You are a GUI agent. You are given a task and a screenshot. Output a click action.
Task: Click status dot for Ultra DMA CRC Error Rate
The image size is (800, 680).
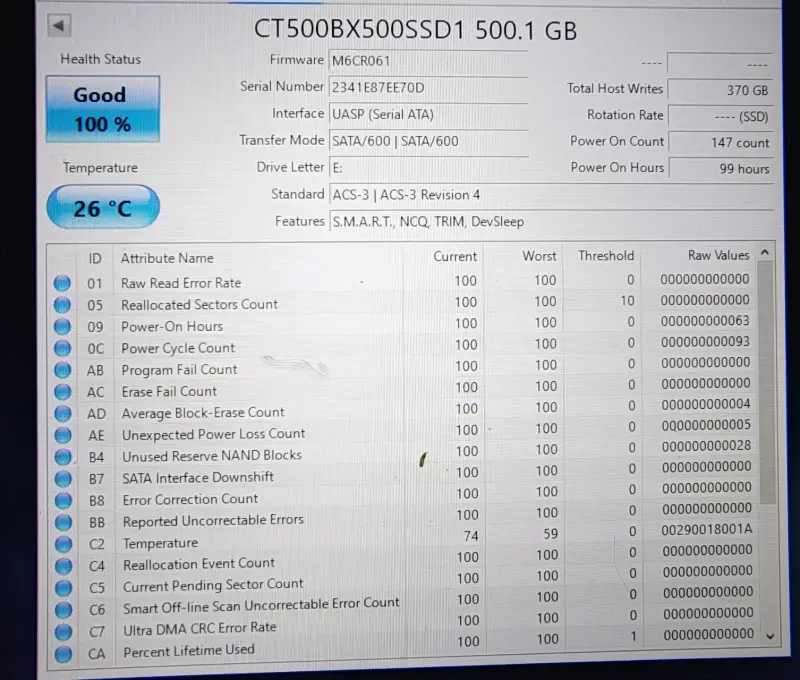(63, 632)
